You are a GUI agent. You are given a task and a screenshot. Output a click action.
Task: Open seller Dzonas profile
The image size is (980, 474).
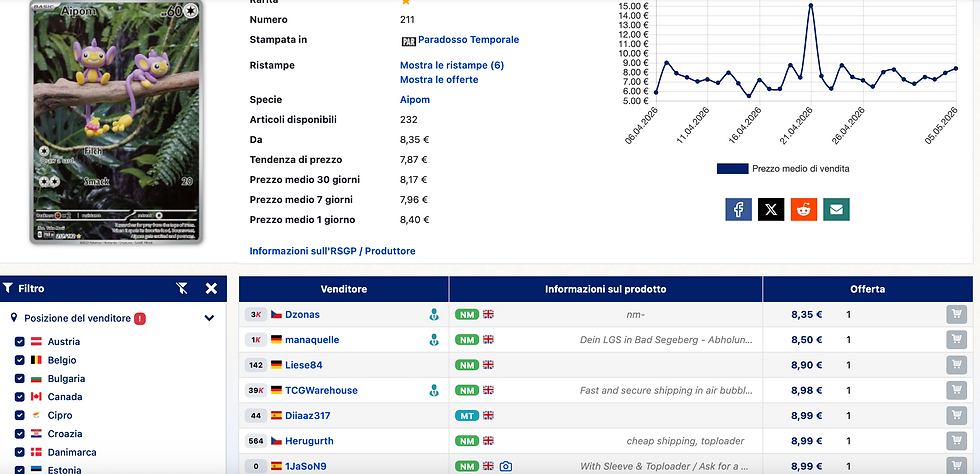point(302,315)
